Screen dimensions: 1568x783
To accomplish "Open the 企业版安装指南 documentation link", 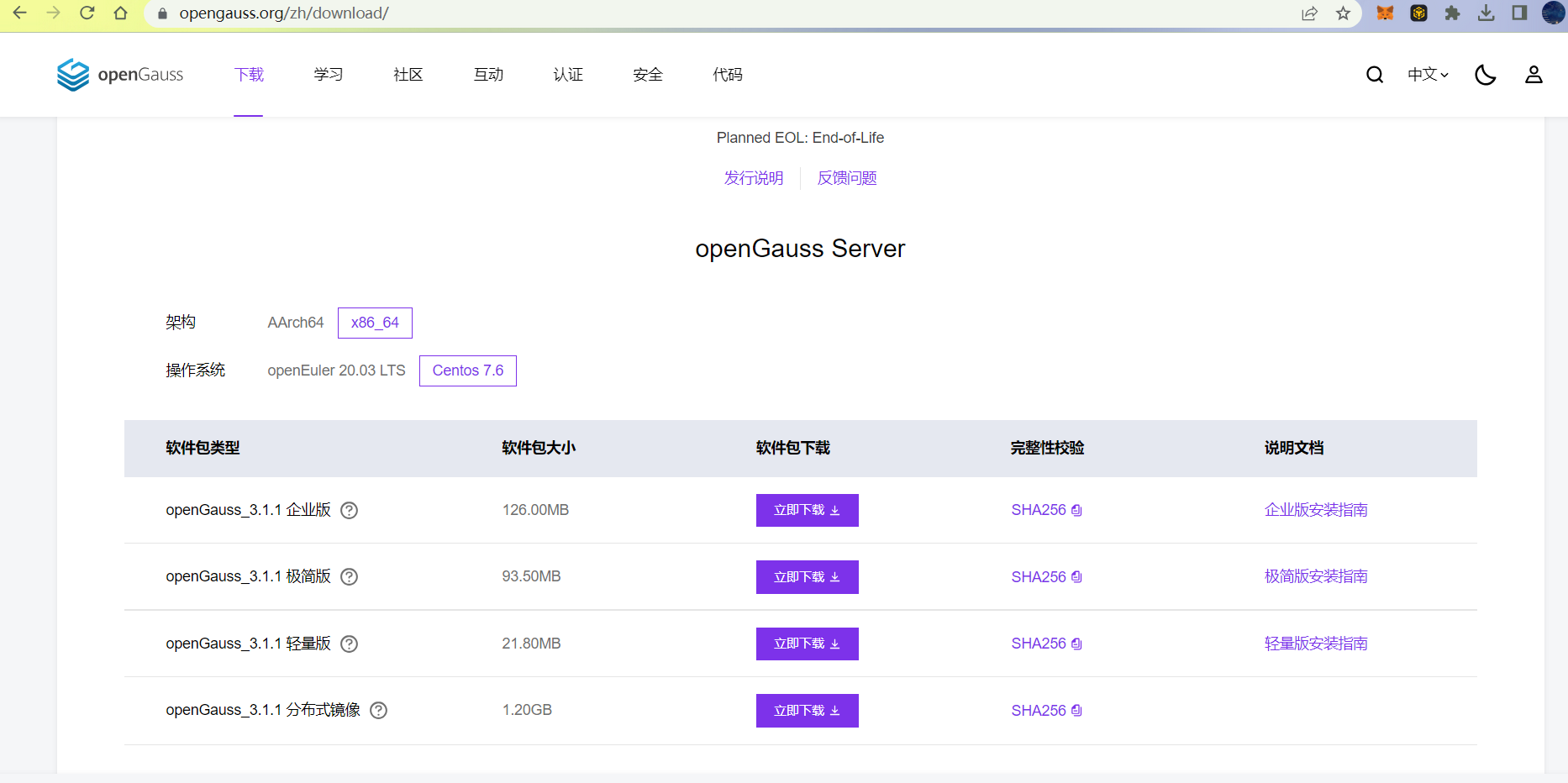I will click(1315, 510).
